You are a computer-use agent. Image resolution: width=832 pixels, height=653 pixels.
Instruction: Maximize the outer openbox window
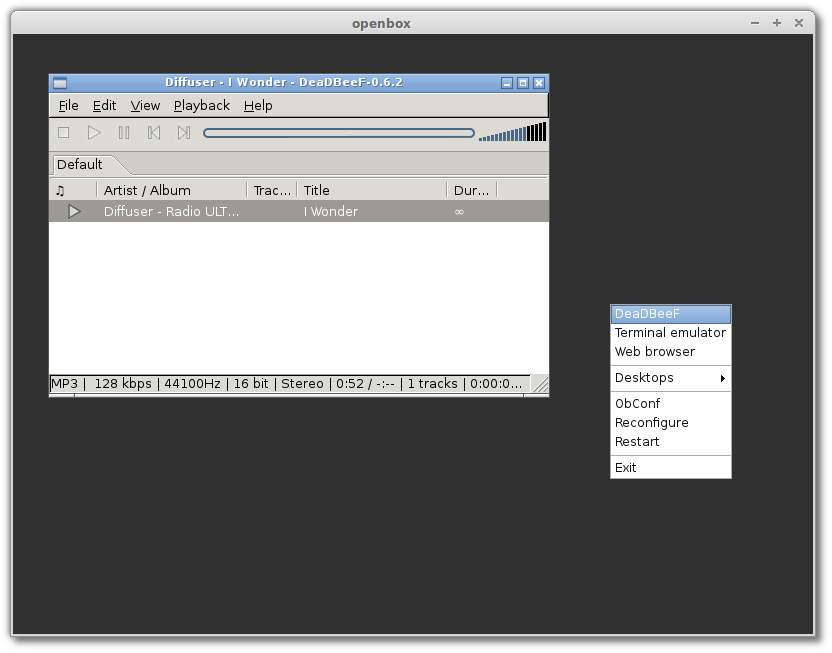[x=777, y=23]
